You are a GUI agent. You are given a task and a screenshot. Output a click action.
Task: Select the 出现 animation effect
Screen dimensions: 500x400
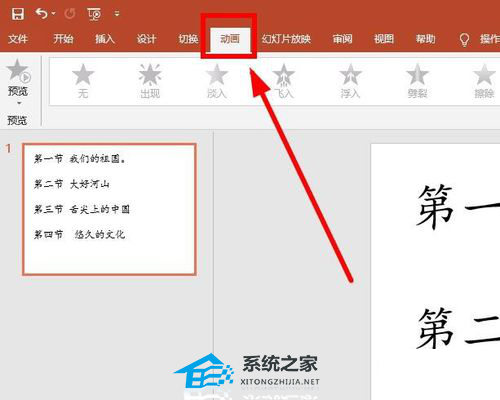coord(150,81)
